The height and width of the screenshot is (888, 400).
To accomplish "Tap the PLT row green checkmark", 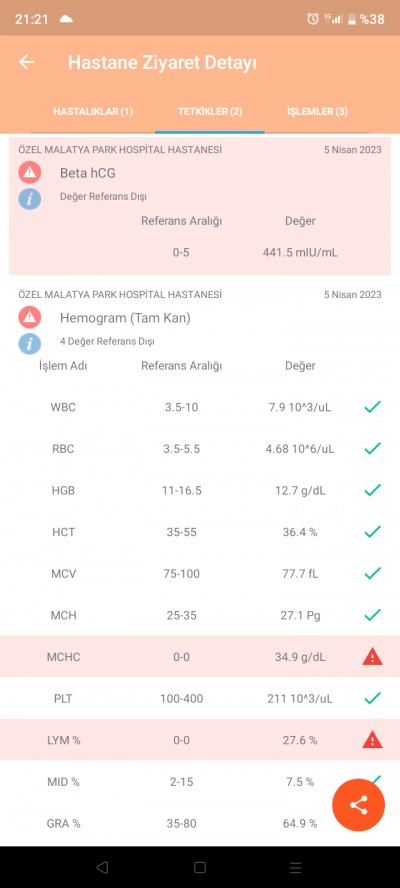I will pos(372,698).
